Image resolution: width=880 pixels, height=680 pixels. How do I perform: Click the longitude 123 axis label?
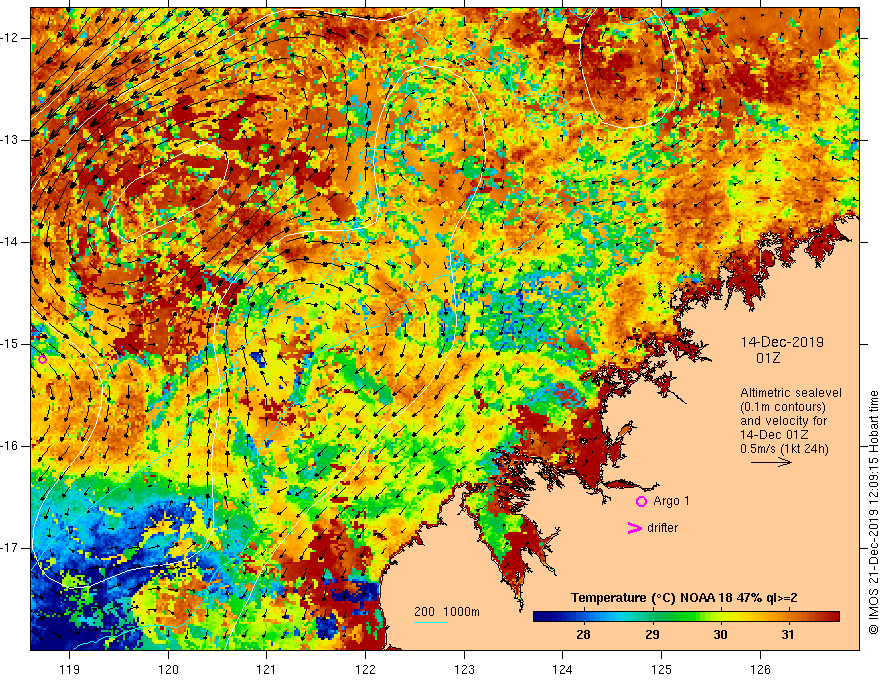click(x=464, y=669)
